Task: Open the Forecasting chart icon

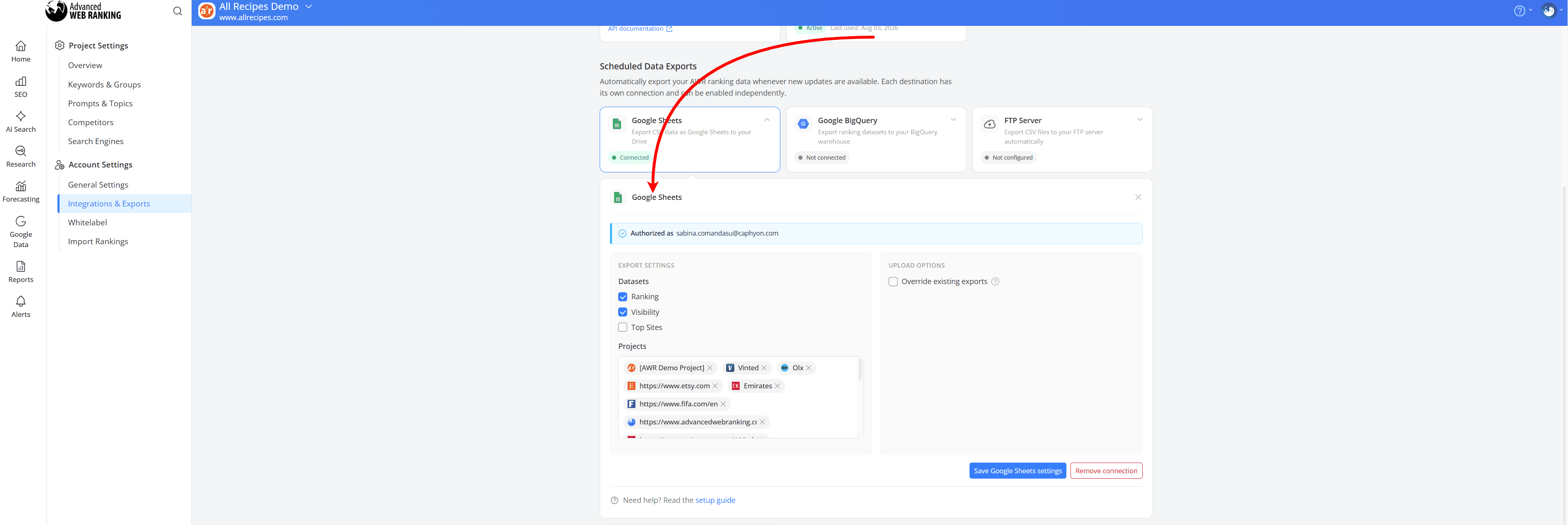Action: (x=21, y=186)
